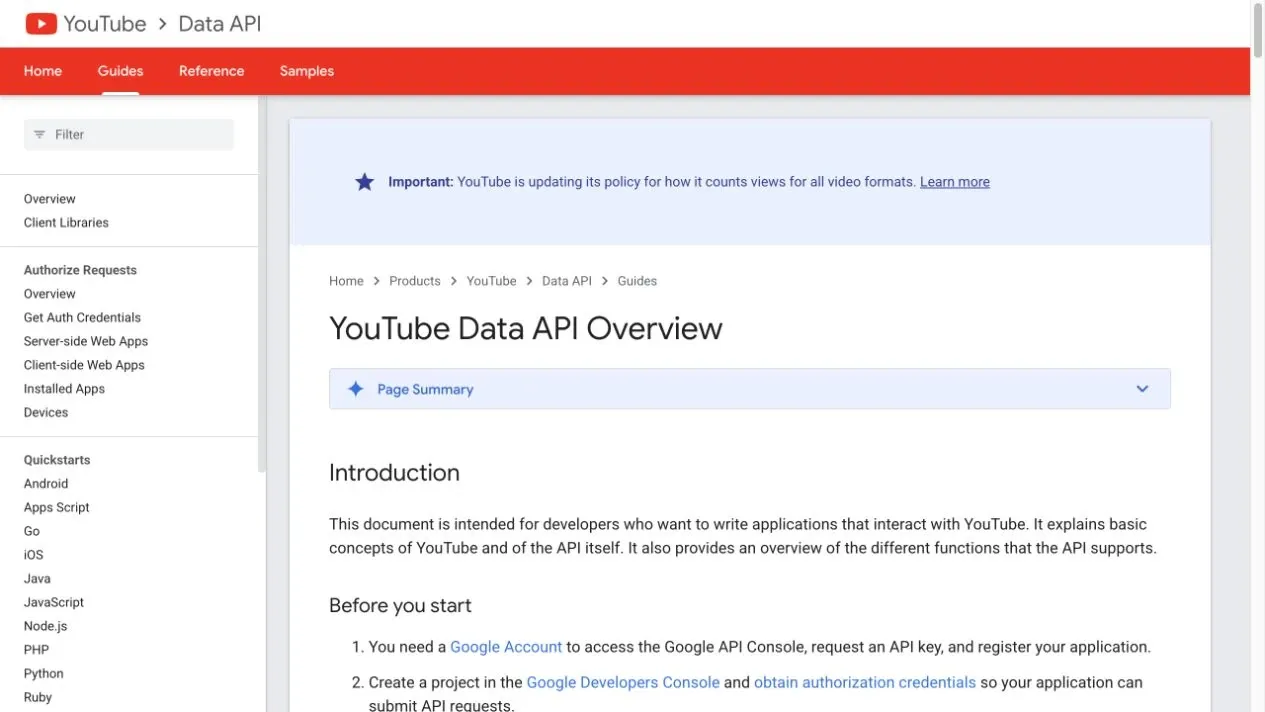This screenshot has width=1265, height=712.
Task: Open the Google Account link
Action: point(506,647)
